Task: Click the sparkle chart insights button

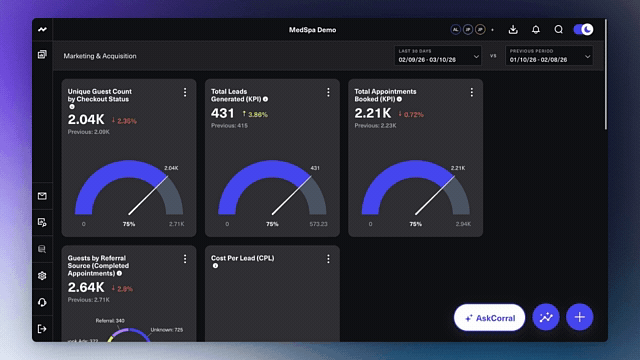Action: (x=546, y=317)
